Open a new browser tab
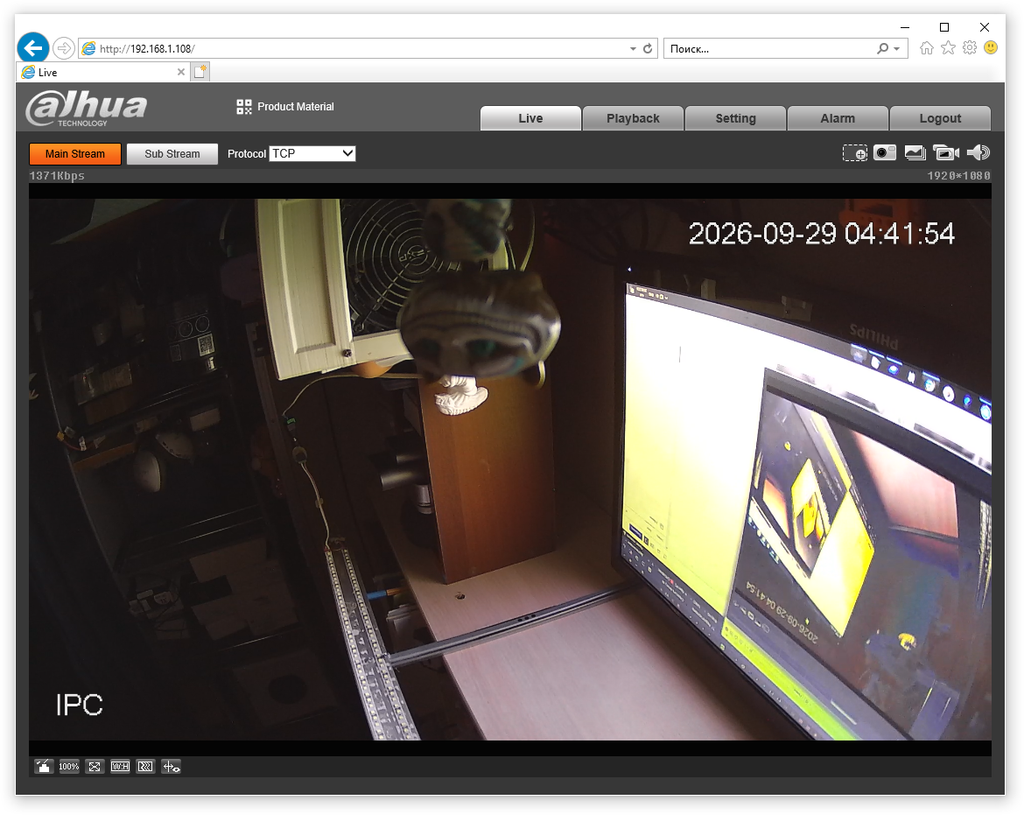The width and height of the screenshot is (1024, 815). point(200,72)
